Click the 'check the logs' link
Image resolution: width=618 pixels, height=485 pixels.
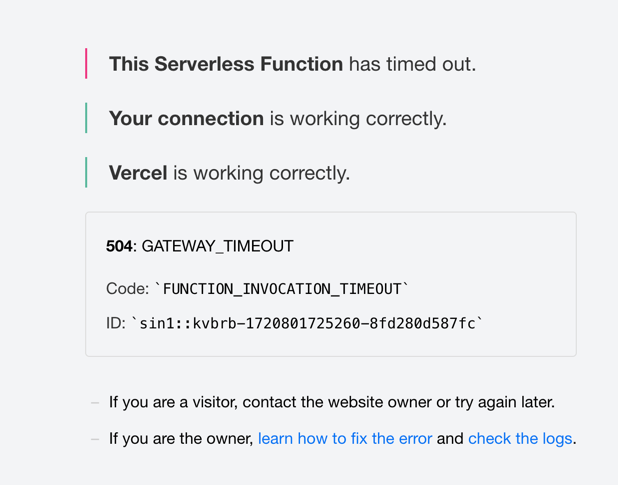click(520, 438)
